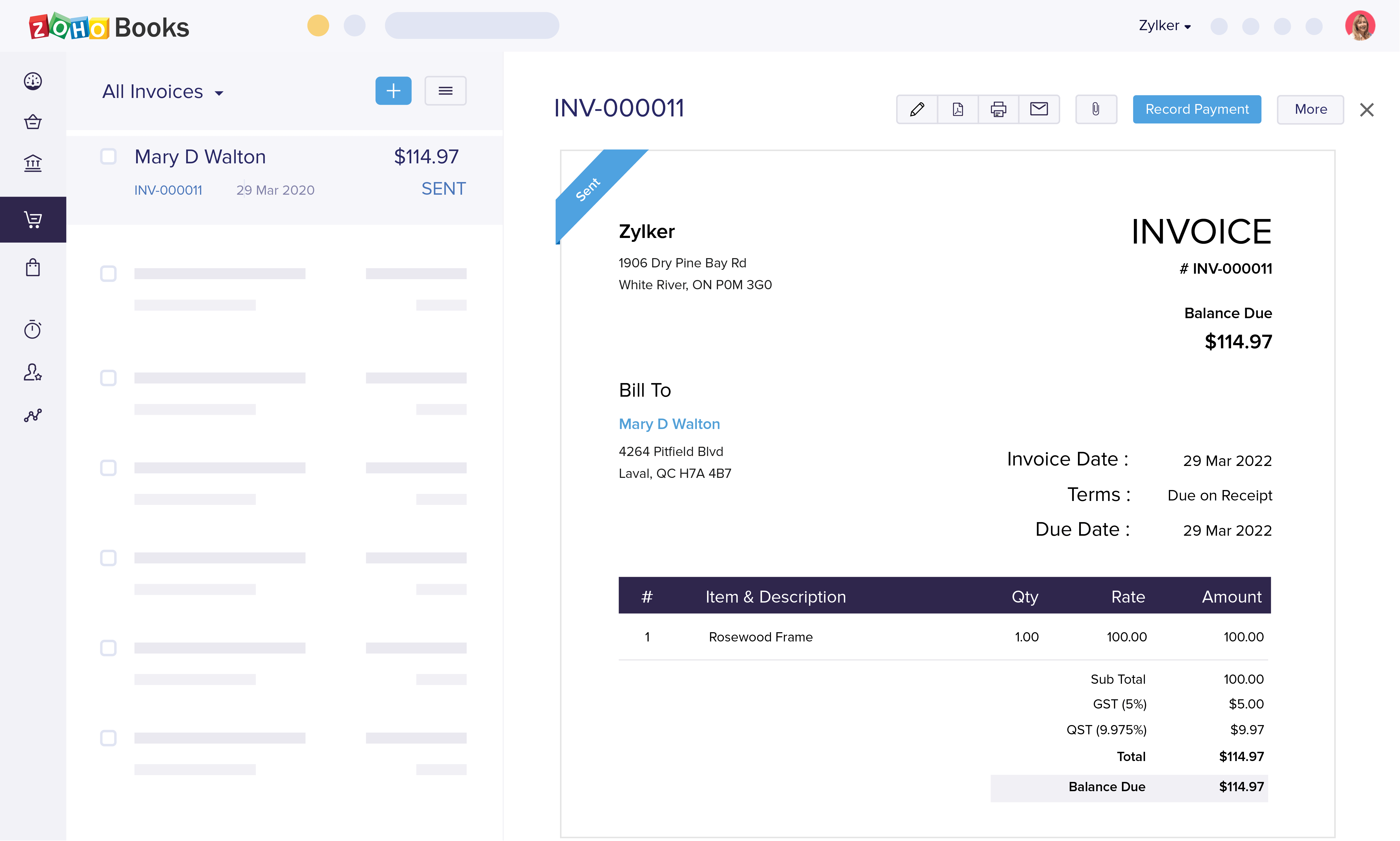Viewport: 1400px width, 841px height.
Task: Click the GST (5%) tax label
Action: [1120, 704]
